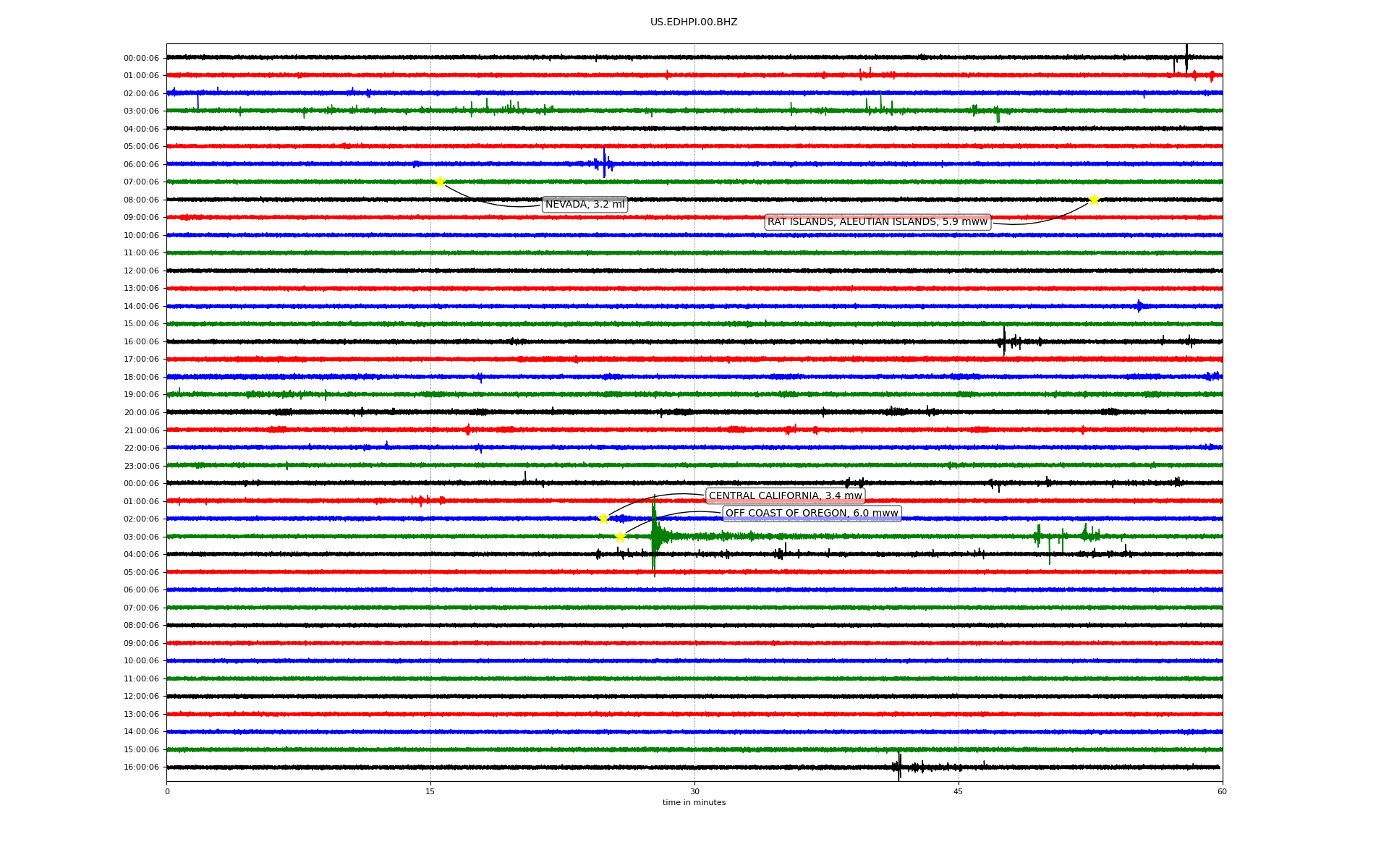
Task: Click the Rat Islands earthquake star marker
Action: tap(1094, 200)
